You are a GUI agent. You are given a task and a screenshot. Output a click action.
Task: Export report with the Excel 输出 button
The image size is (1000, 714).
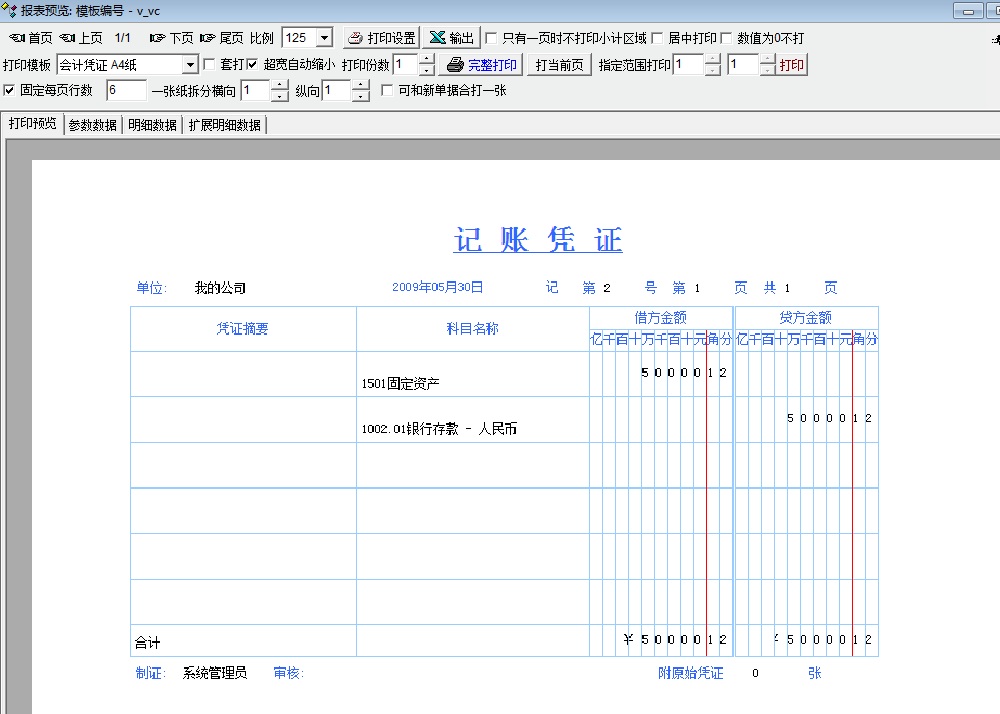point(451,38)
